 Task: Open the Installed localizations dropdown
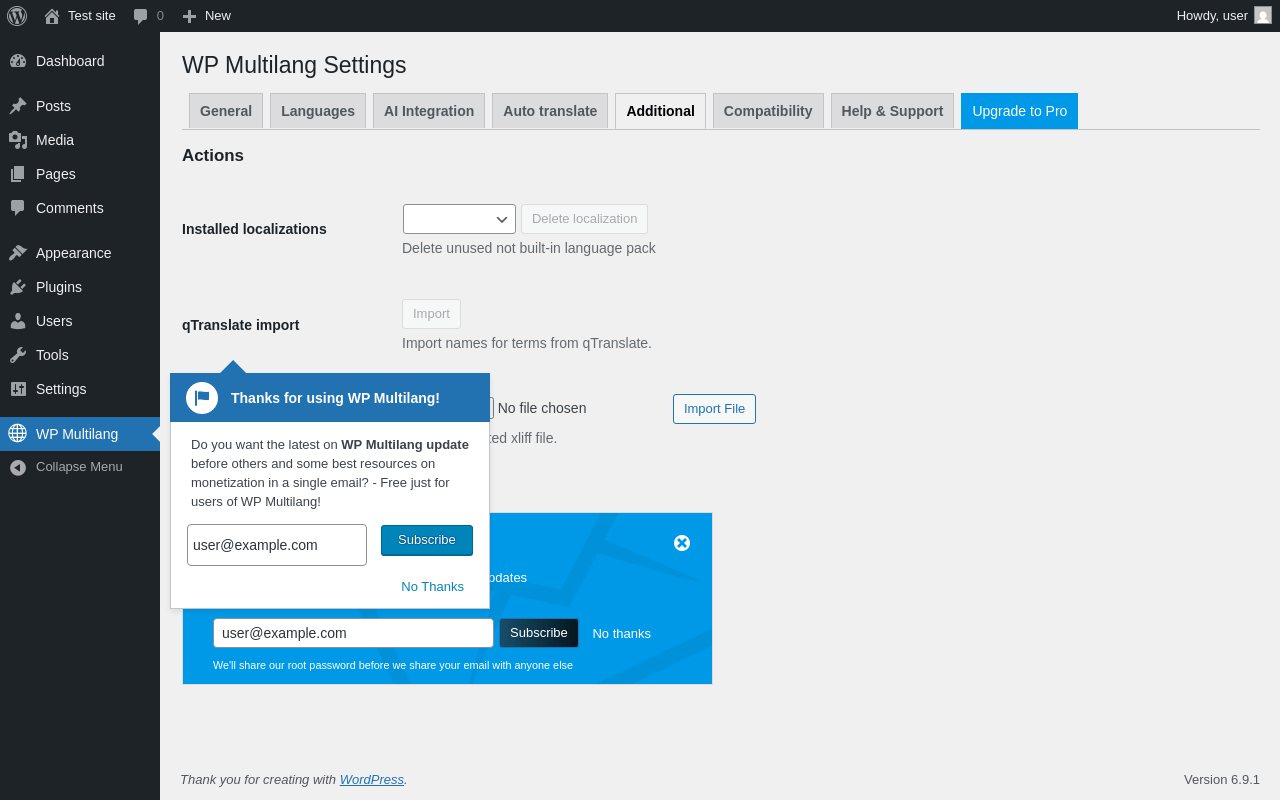tap(459, 219)
